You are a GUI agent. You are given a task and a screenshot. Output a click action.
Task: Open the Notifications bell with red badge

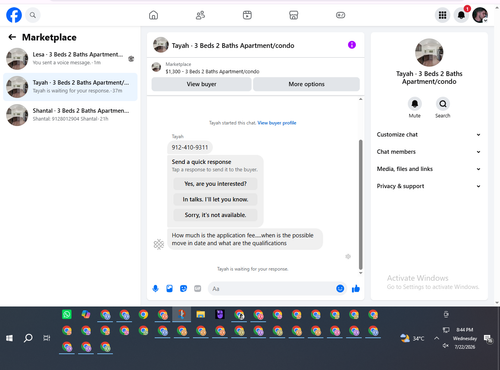point(461,15)
